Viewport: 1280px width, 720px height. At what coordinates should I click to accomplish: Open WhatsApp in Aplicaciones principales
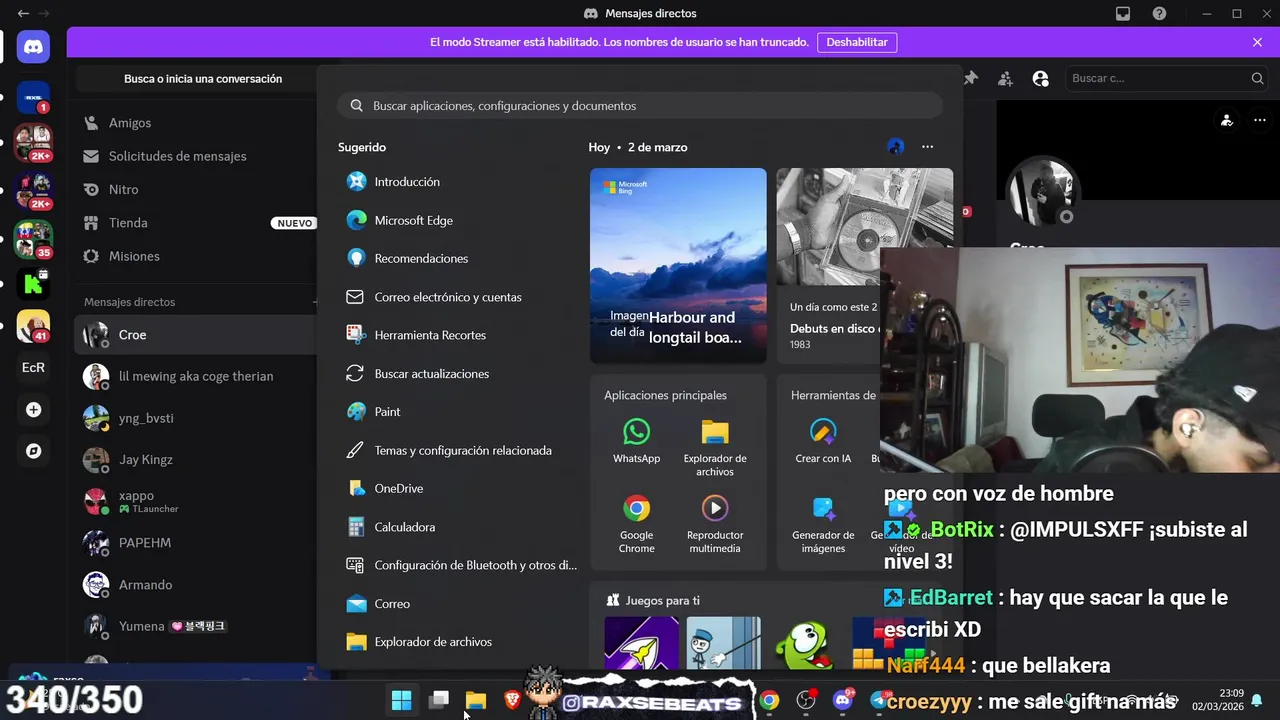636,440
